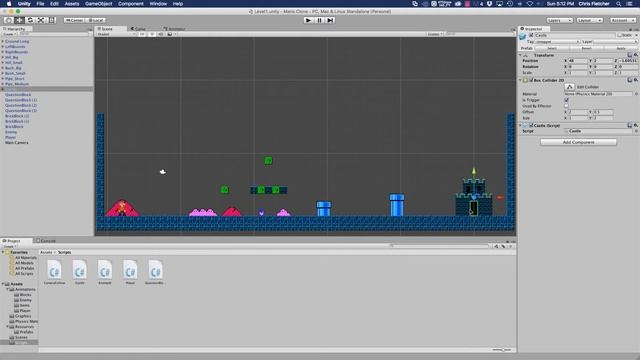Toggle the Is Trigger checkbox
Viewport: 640px width, 360px height.
566,100
